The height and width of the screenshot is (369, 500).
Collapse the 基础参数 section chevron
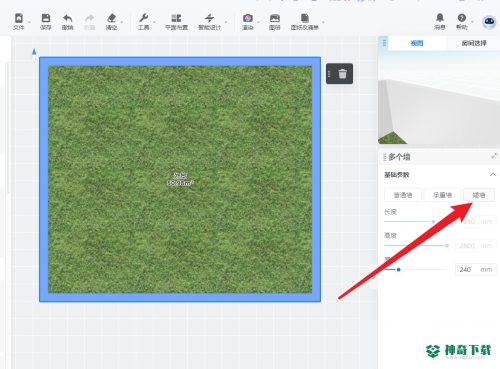click(493, 175)
